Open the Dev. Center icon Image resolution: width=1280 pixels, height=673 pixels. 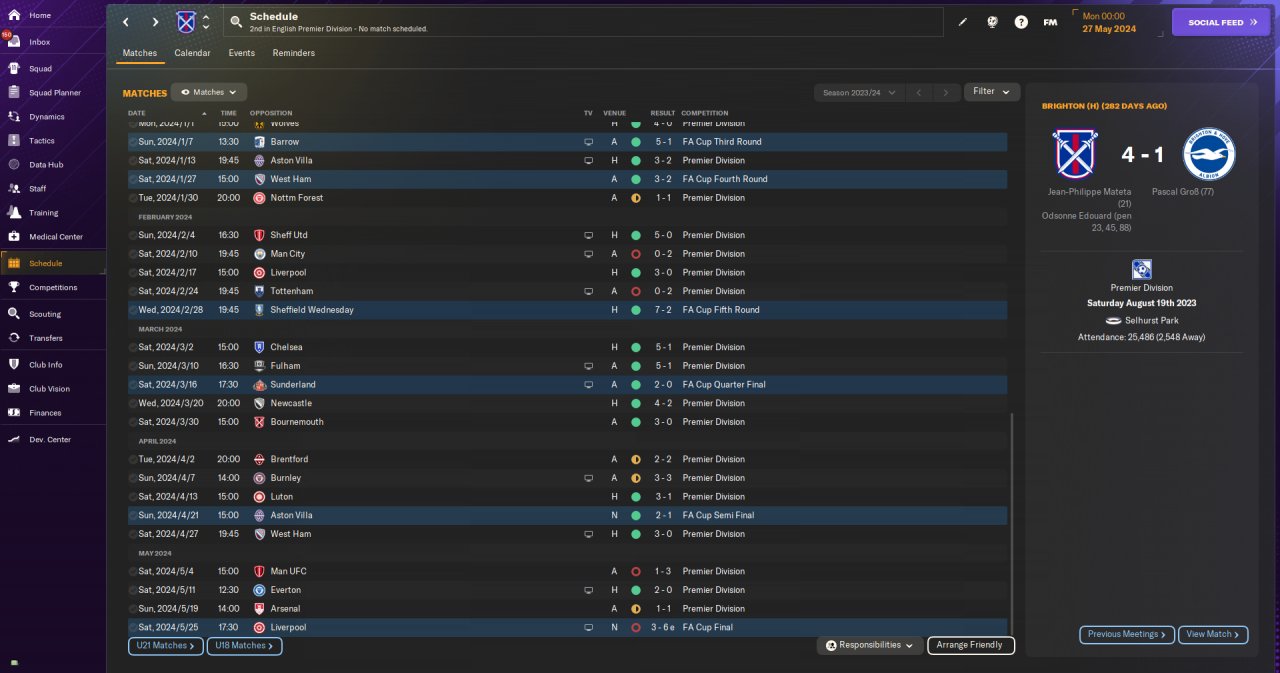(x=14, y=440)
